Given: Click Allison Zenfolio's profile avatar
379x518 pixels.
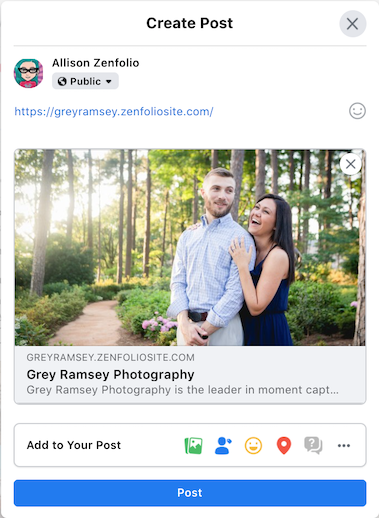Looking at the screenshot, I should click(x=28, y=73).
